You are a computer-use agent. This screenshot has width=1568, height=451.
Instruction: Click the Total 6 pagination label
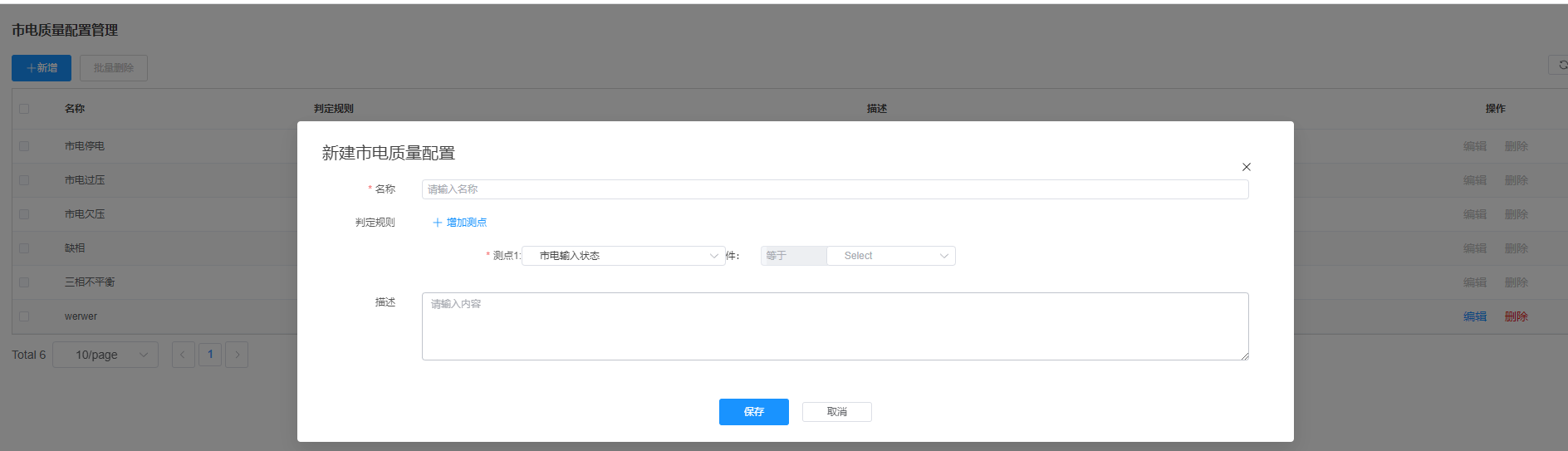(29, 355)
